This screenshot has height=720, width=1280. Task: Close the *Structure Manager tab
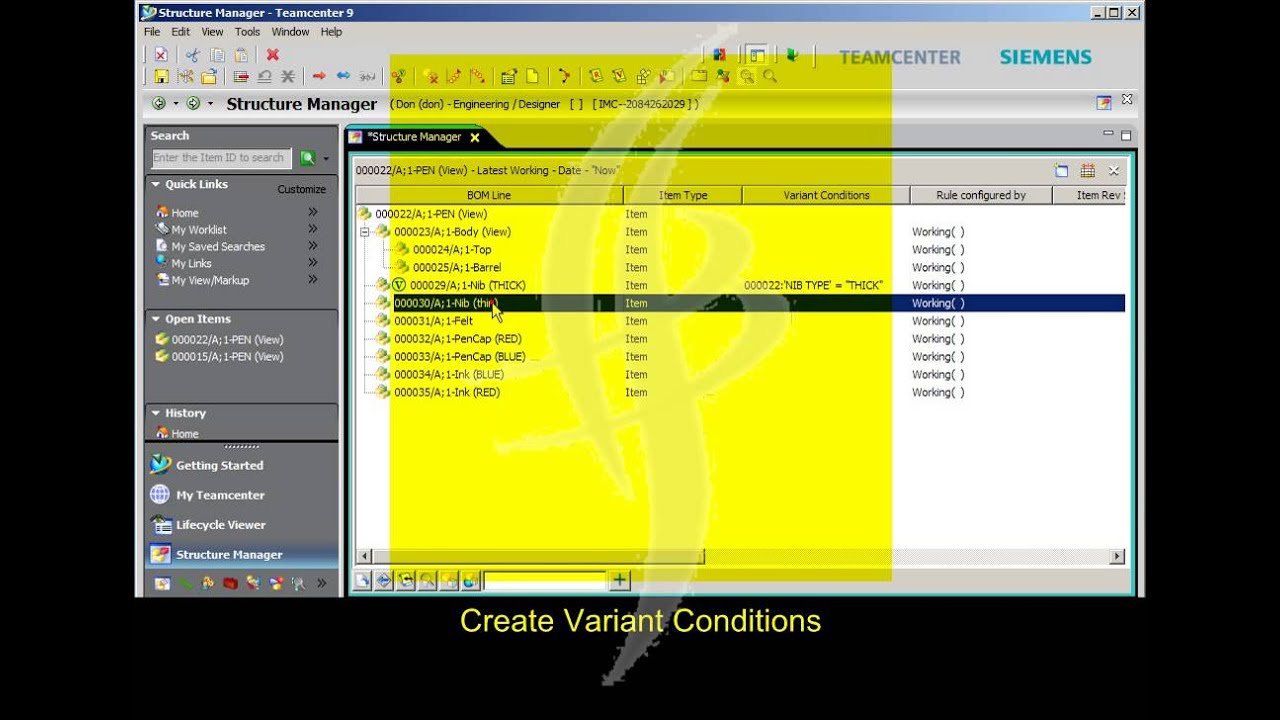475,138
